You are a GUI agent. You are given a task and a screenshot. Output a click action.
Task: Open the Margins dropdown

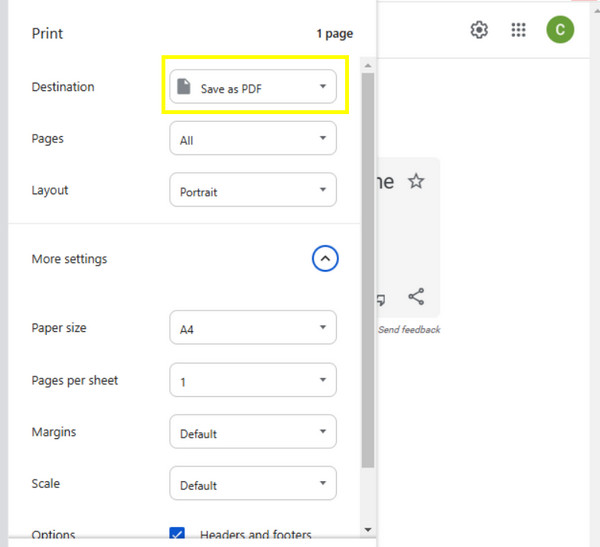[x=253, y=433]
